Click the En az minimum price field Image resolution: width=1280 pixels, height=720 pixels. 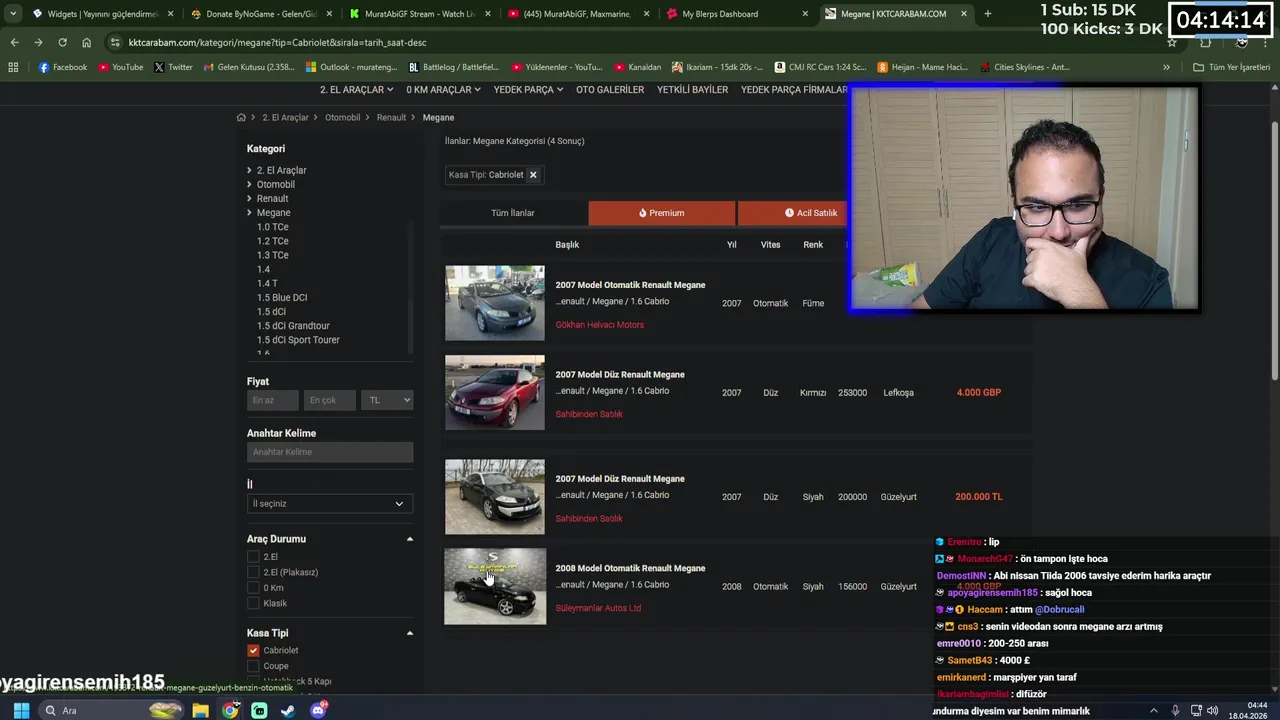[273, 400]
